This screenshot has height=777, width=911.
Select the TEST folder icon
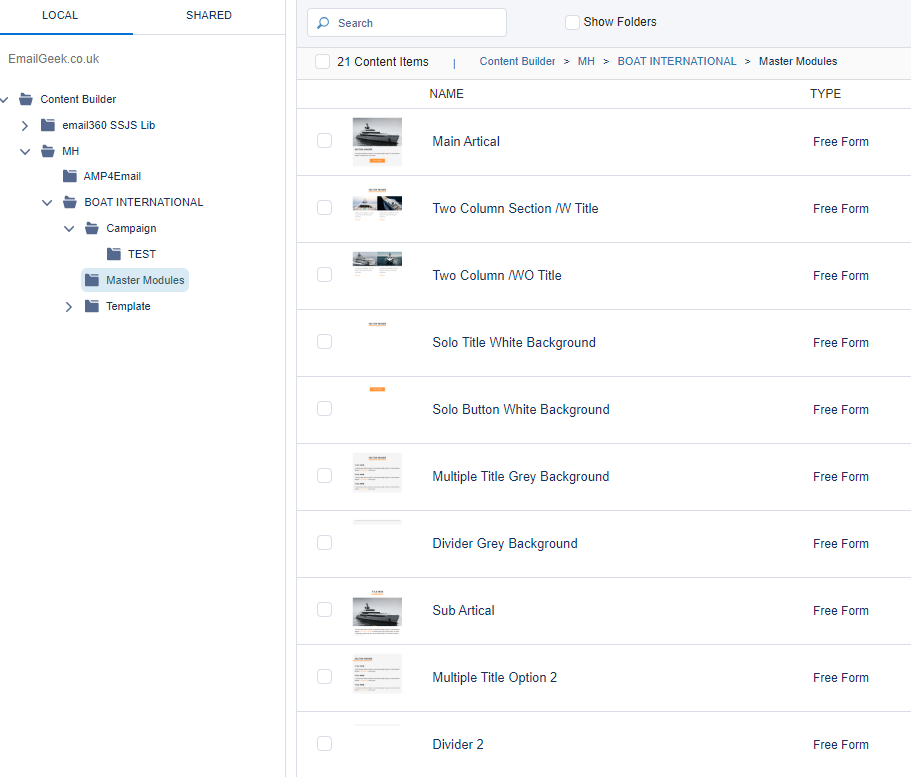[113, 253]
